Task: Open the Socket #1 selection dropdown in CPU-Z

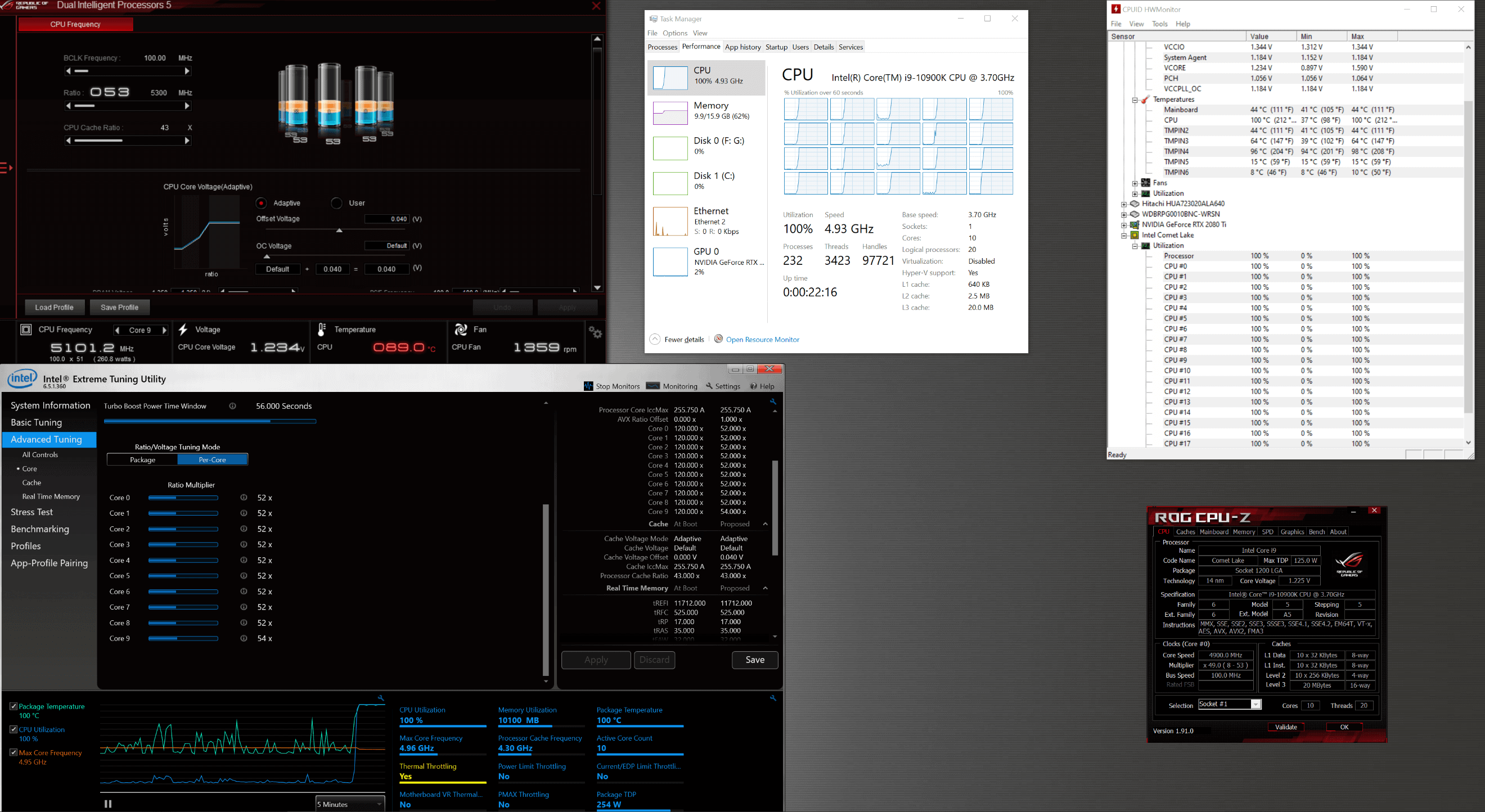Action: click(1230, 704)
